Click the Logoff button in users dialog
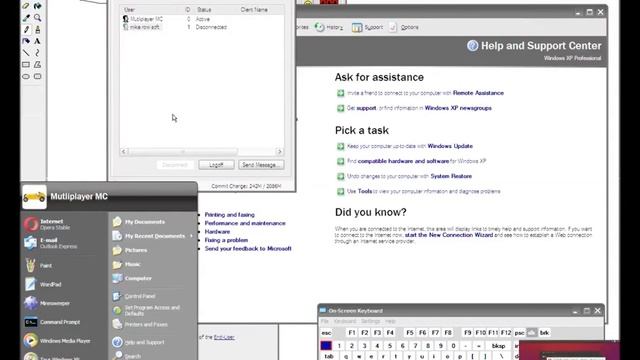Image resolution: width=640 pixels, height=360 pixels. [216, 165]
